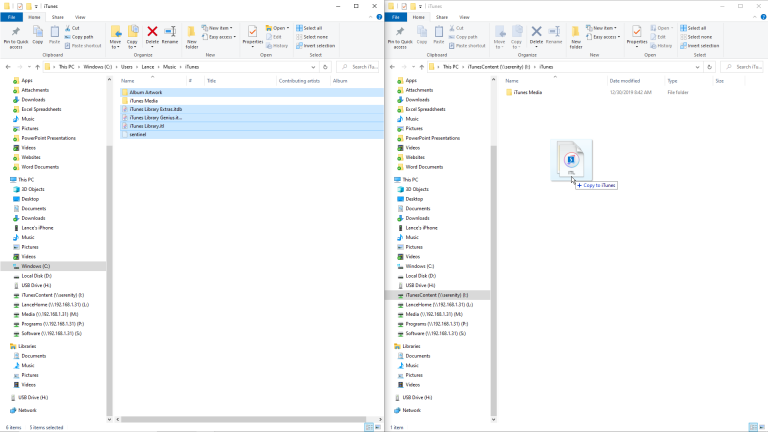Select iTunes Library Extras.itdb file
The width and height of the screenshot is (768, 432).
tap(155, 109)
